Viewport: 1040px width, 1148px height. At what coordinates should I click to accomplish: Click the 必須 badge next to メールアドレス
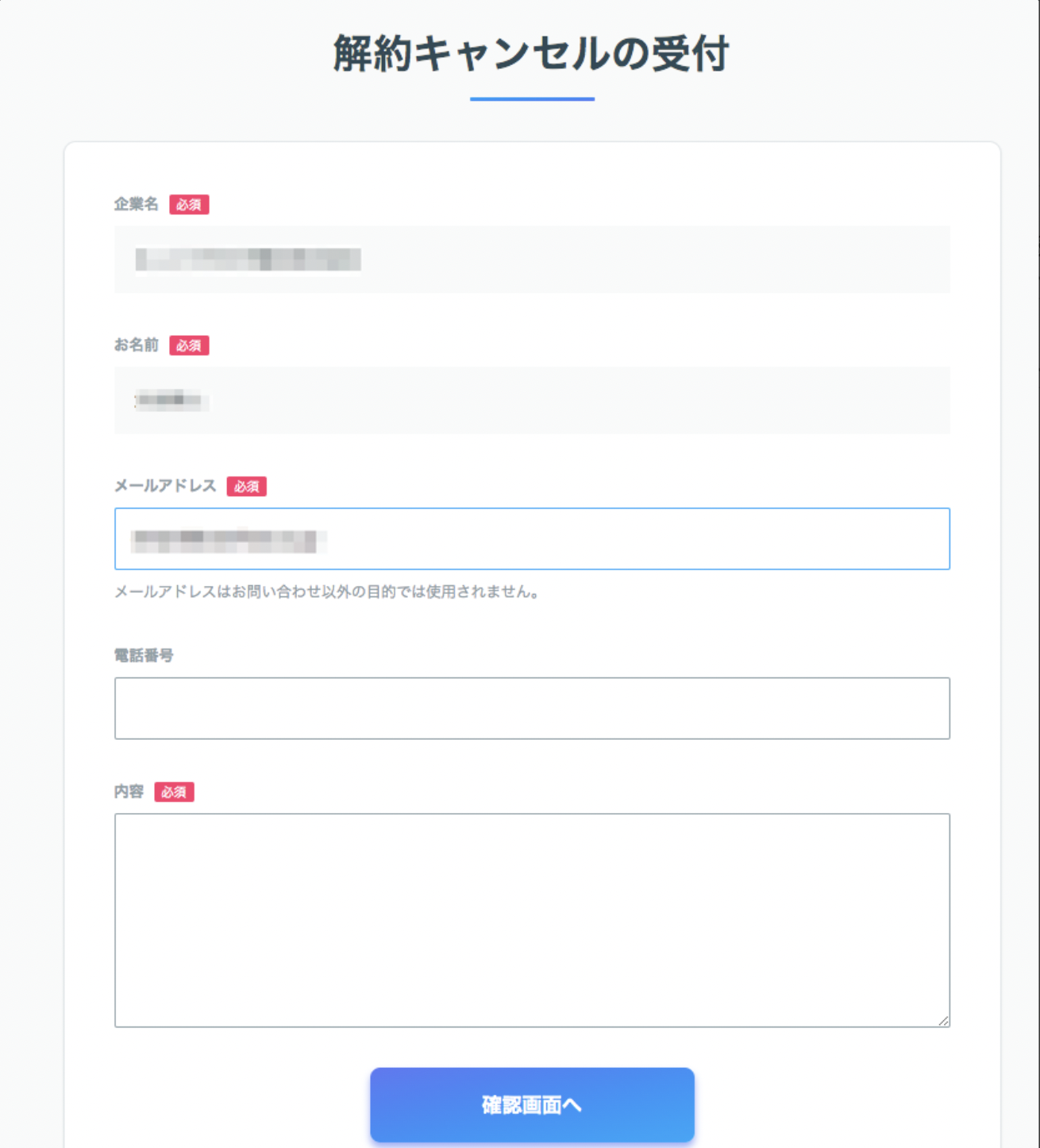pos(248,487)
